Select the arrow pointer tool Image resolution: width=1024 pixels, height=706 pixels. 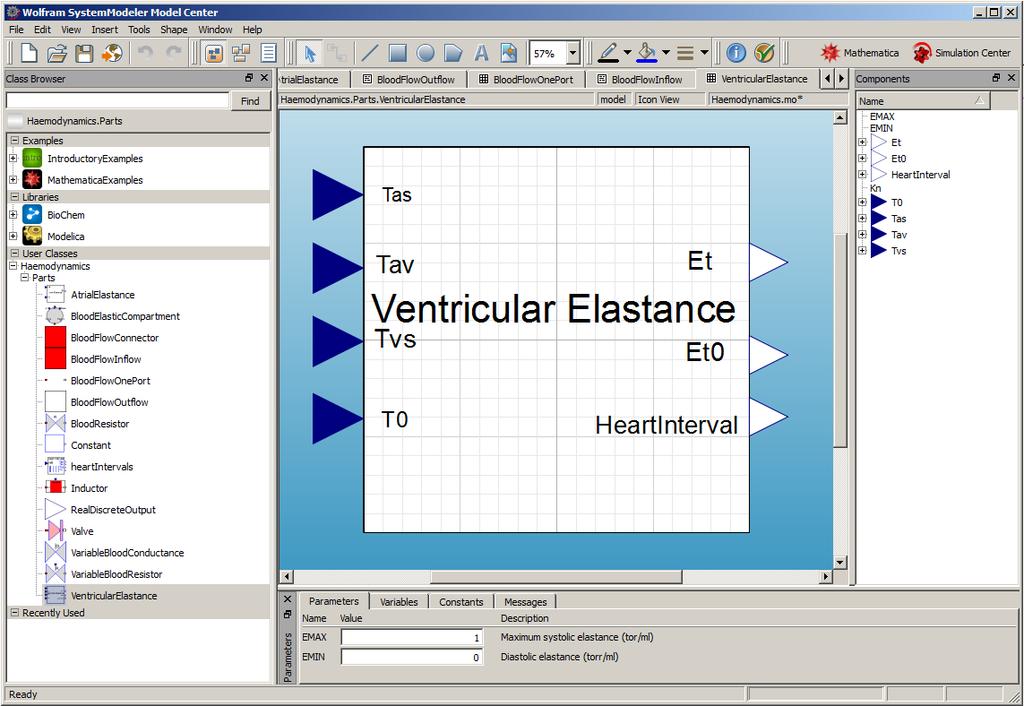tap(310, 53)
